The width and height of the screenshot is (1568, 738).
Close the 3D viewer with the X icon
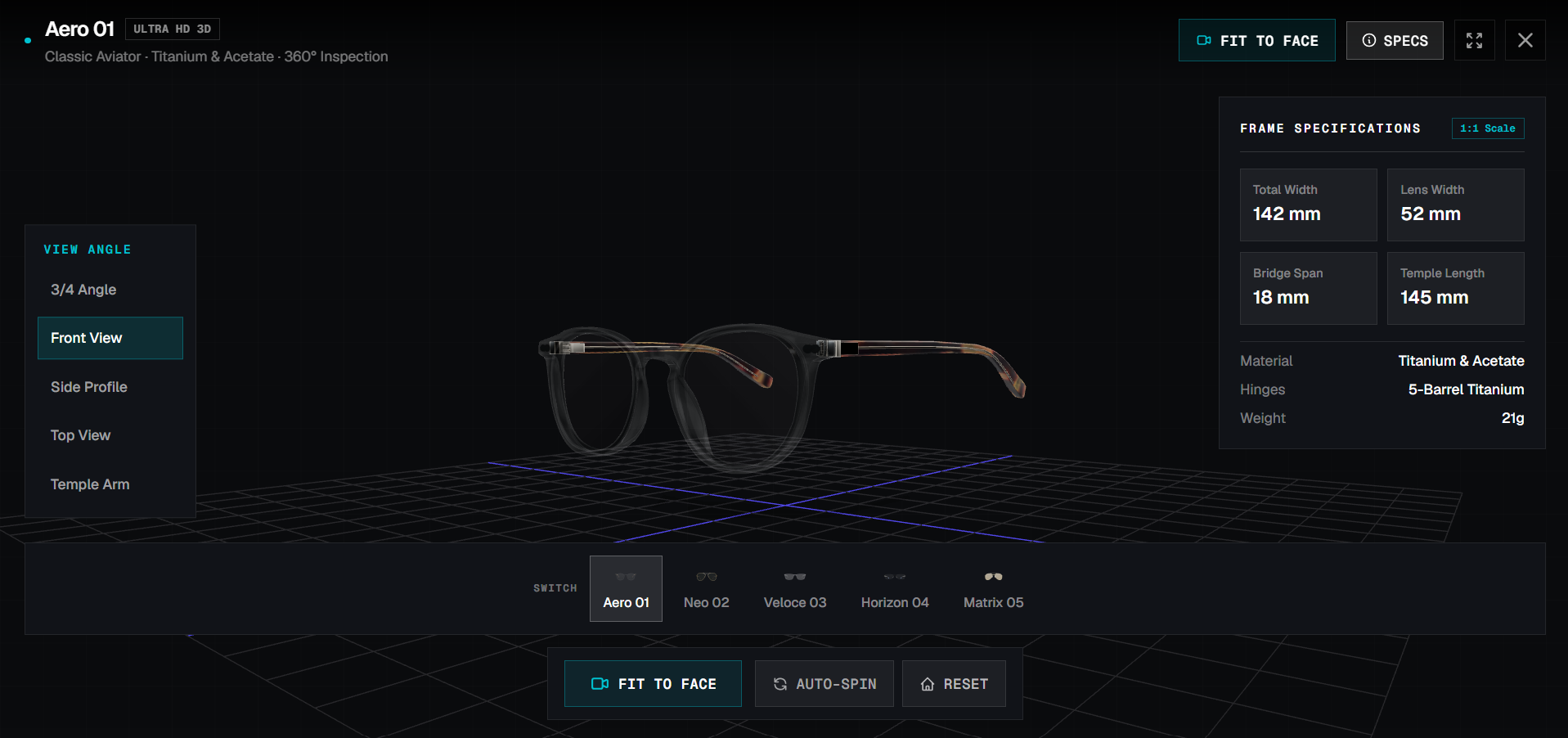(1525, 40)
